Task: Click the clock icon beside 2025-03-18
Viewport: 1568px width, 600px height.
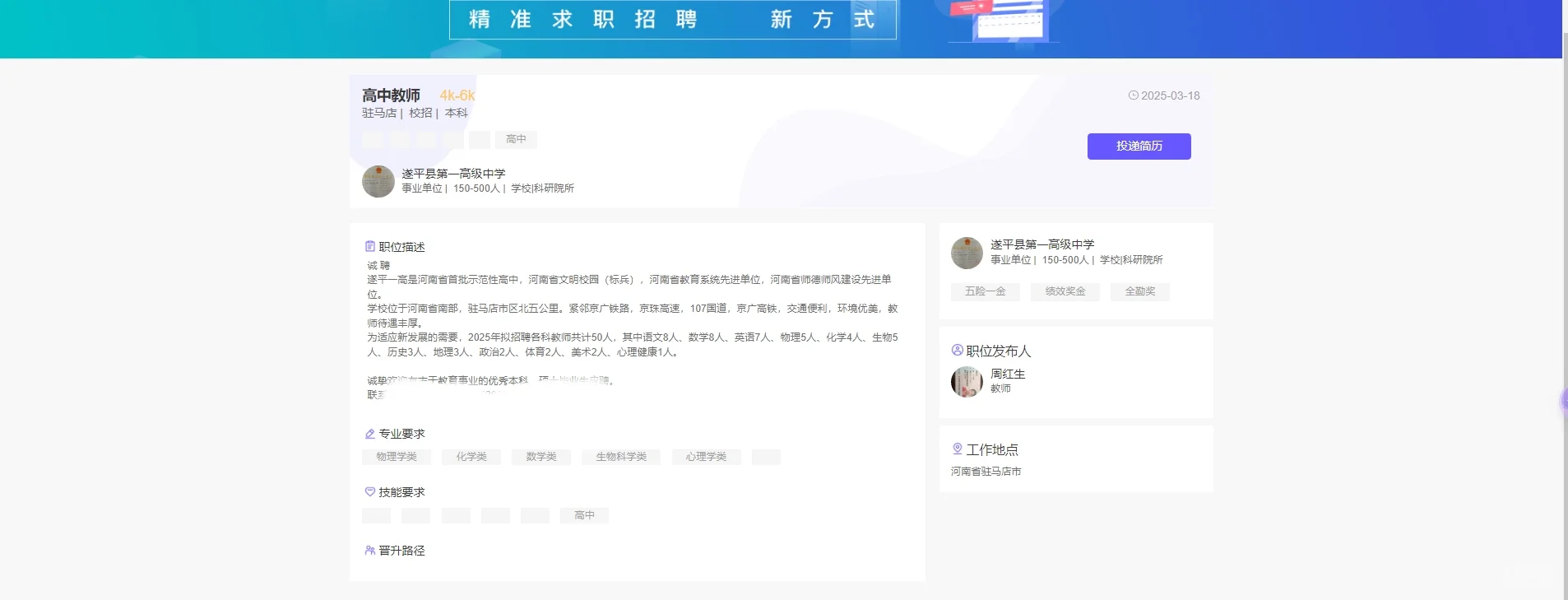Action: pos(1133,95)
